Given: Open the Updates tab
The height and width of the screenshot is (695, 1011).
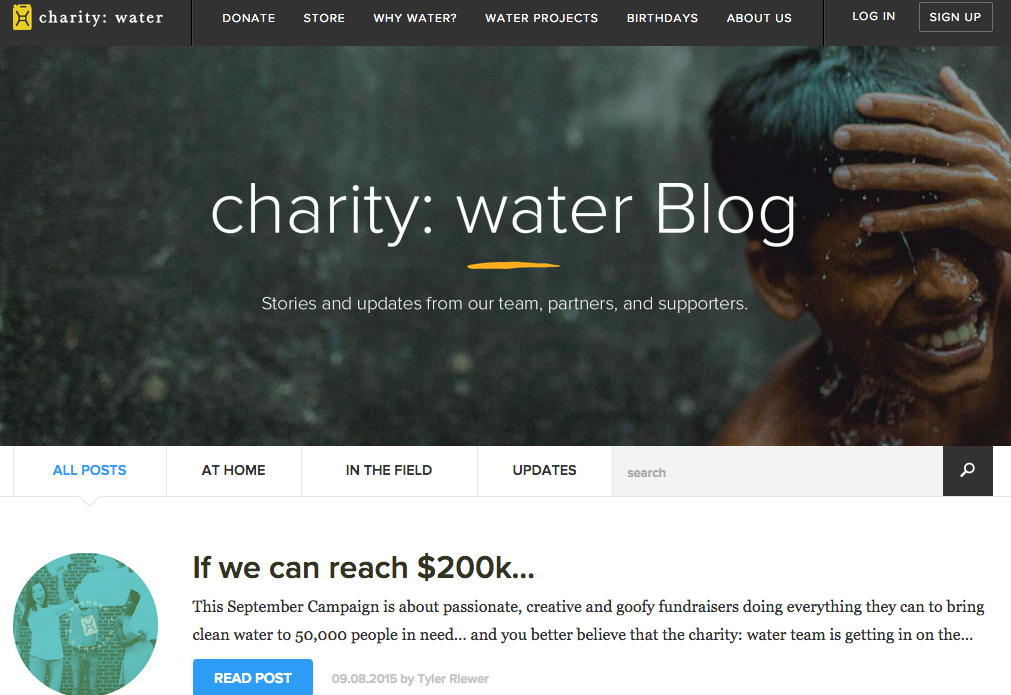Looking at the screenshot, I should coord(545,471).
